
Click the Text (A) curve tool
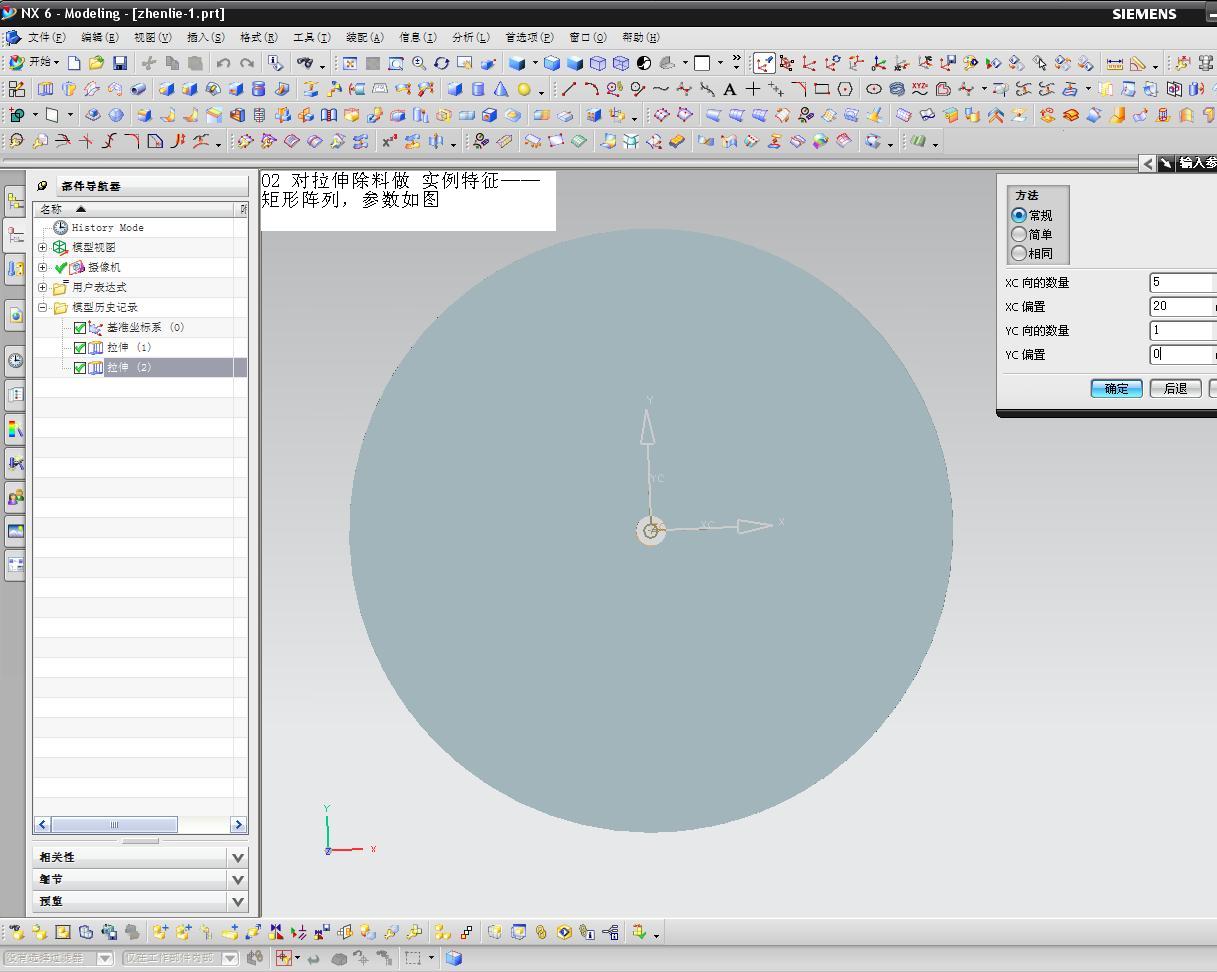click(729, 89)
